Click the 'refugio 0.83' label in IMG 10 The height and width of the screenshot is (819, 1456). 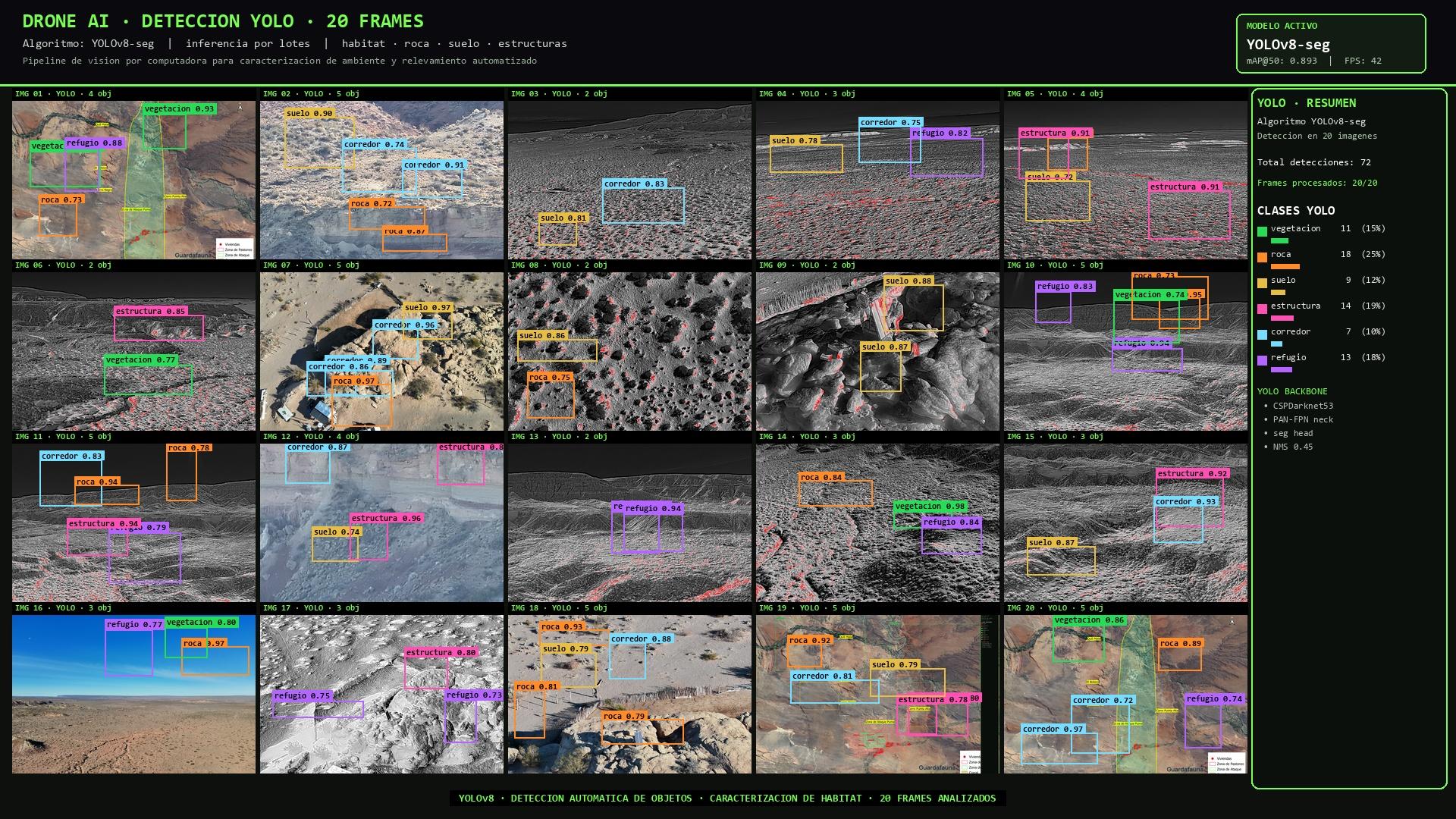tap(1065, 286)
